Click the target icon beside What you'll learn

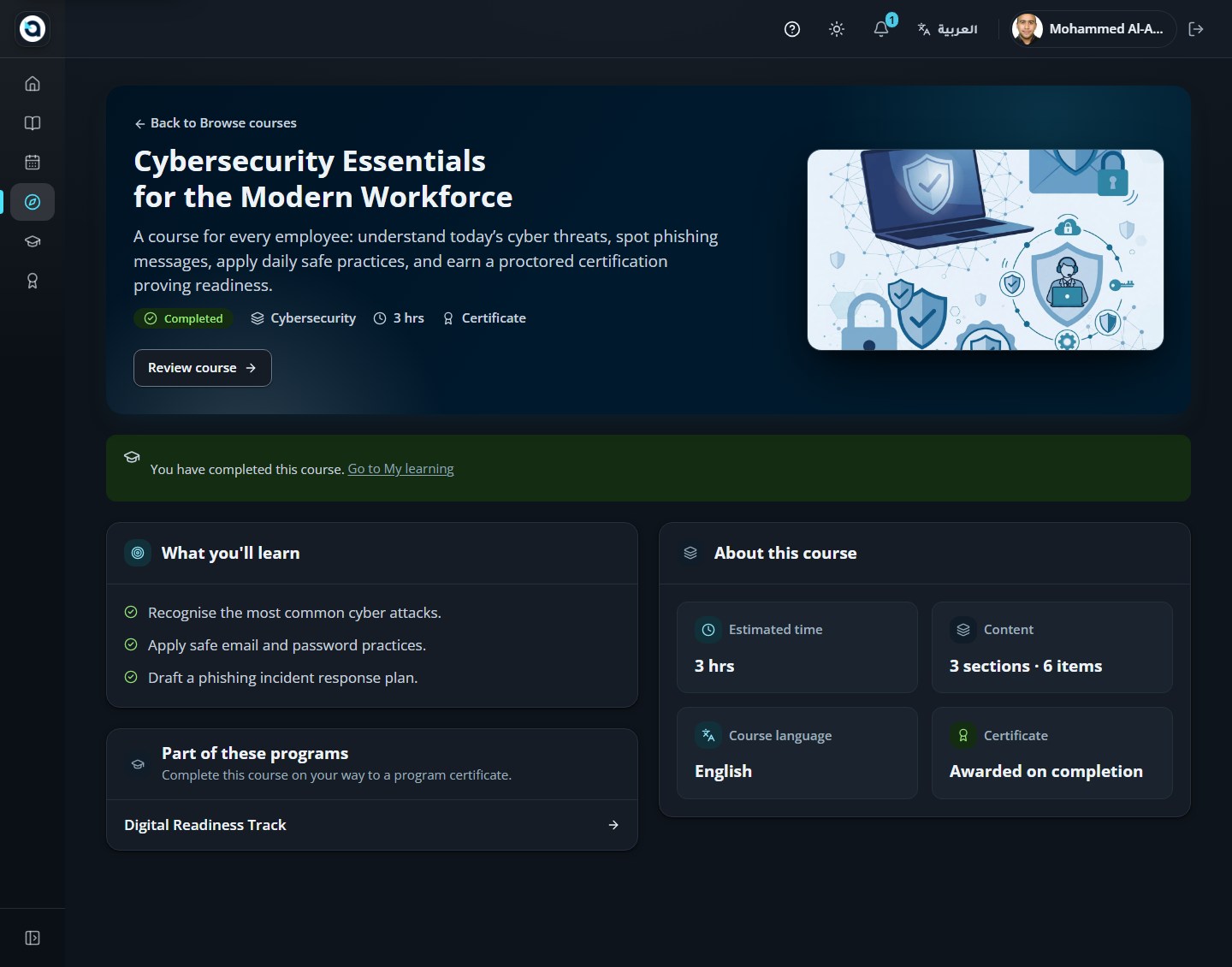click(138, 553)
